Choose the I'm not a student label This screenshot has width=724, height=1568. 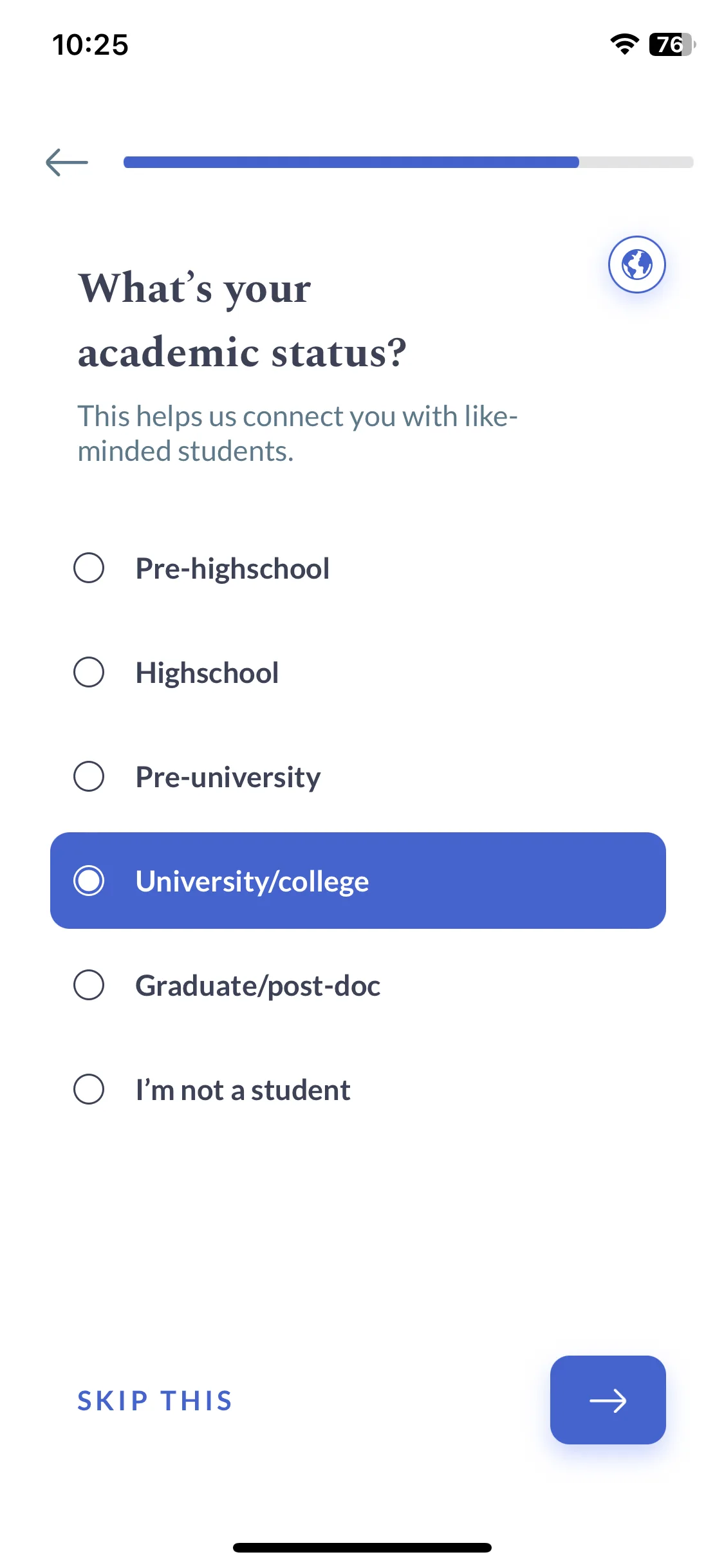coord(243,1090)
